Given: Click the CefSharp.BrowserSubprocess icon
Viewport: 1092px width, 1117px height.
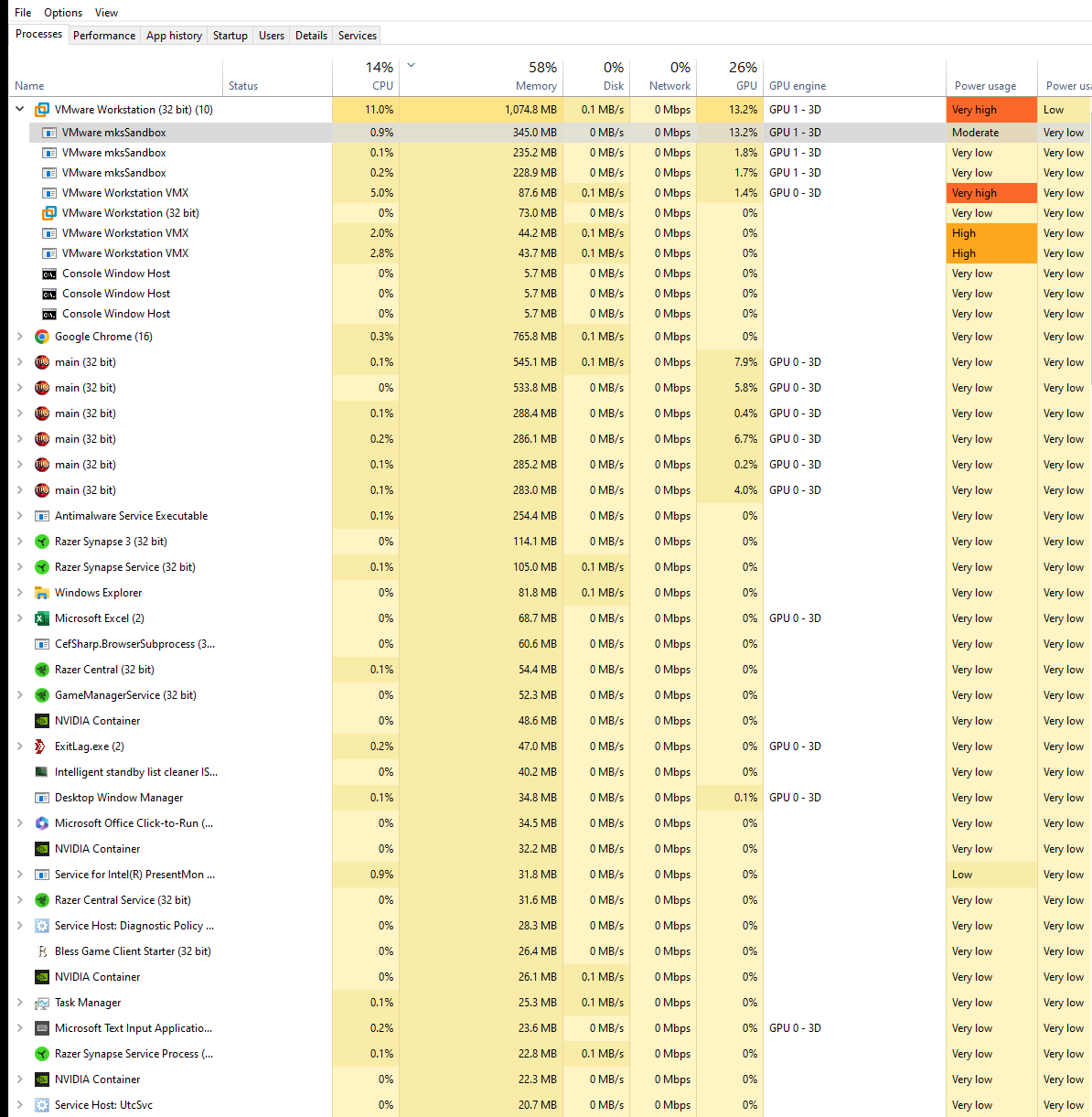Looking at the screenshot, I should tap(41, 644).
